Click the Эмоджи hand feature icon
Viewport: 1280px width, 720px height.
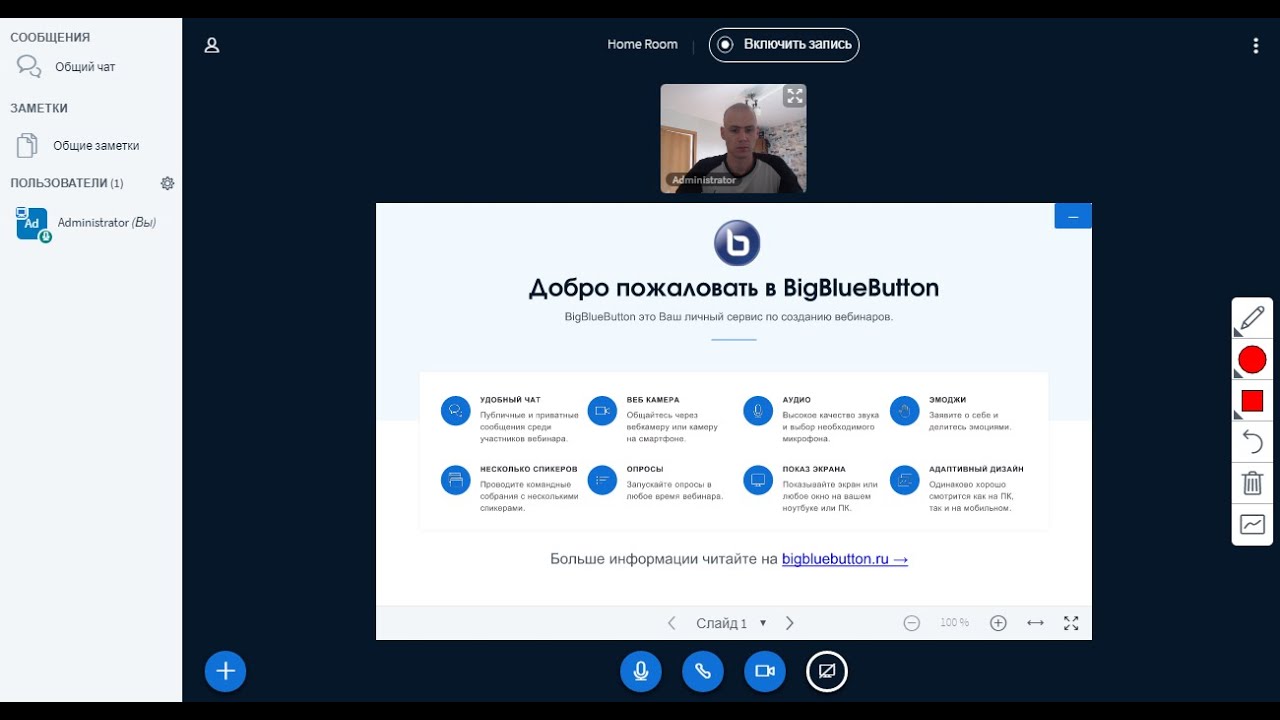coord(904,411)
